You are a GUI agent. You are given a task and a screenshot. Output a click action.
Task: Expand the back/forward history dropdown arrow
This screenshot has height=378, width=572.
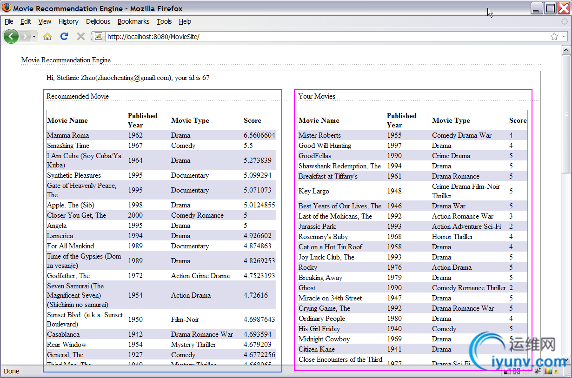pyautogui.click(x=34, y=36)
